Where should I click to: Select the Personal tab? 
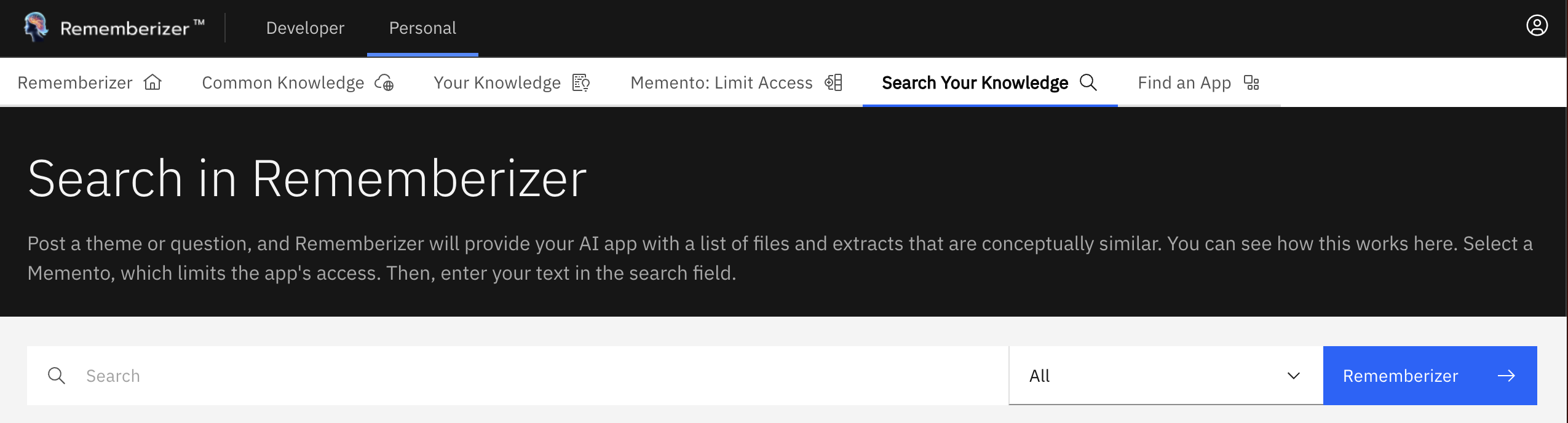(x=422, y=28)
